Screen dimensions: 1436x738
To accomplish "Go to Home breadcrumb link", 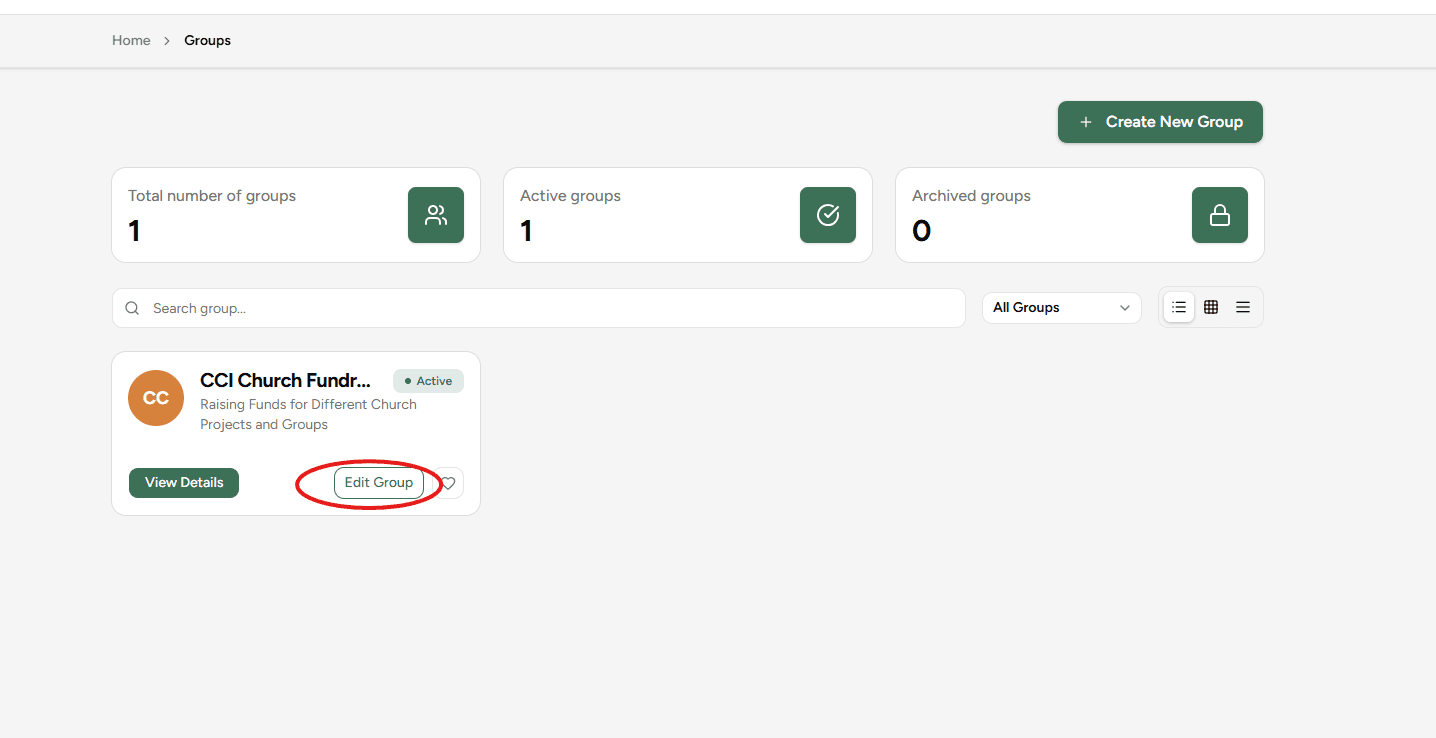I will pyautogui.click(x=131, y=40).
